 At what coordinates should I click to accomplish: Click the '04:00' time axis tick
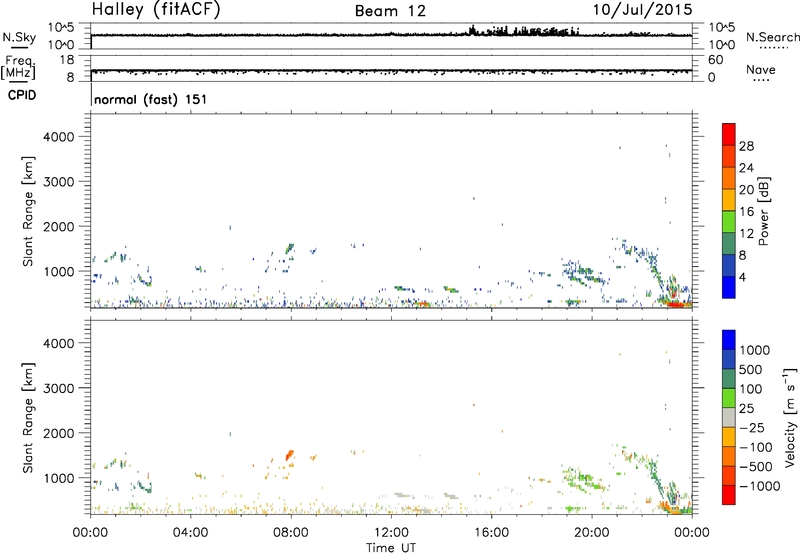coord(190,533)
